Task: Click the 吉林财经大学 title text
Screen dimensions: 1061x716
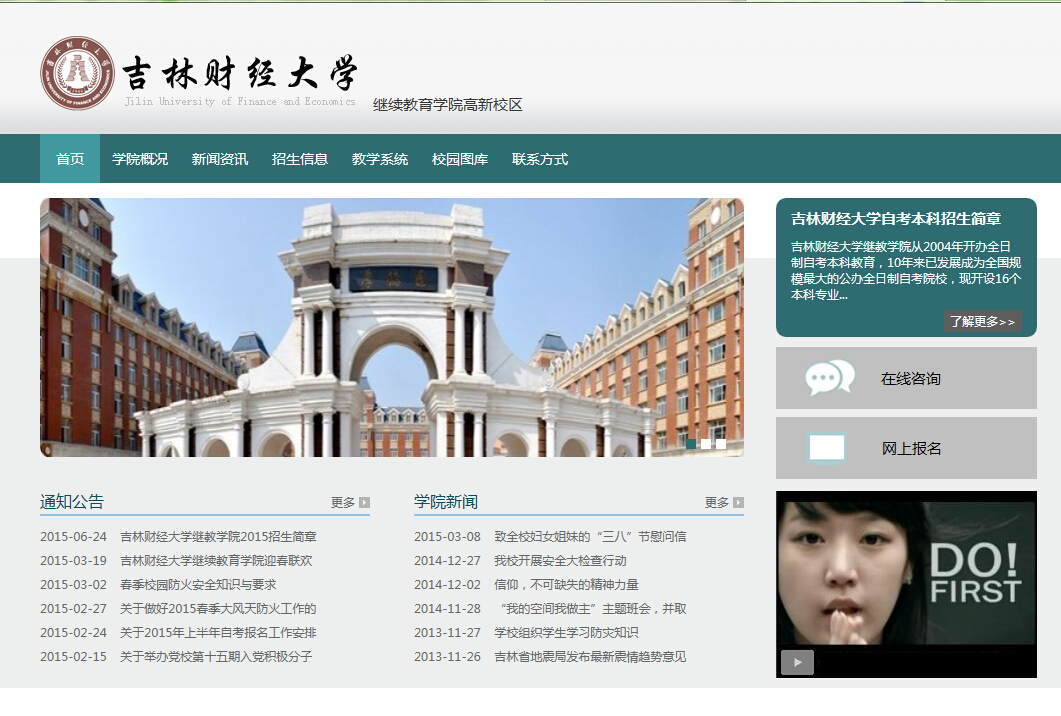Action: tap(240, 73)
